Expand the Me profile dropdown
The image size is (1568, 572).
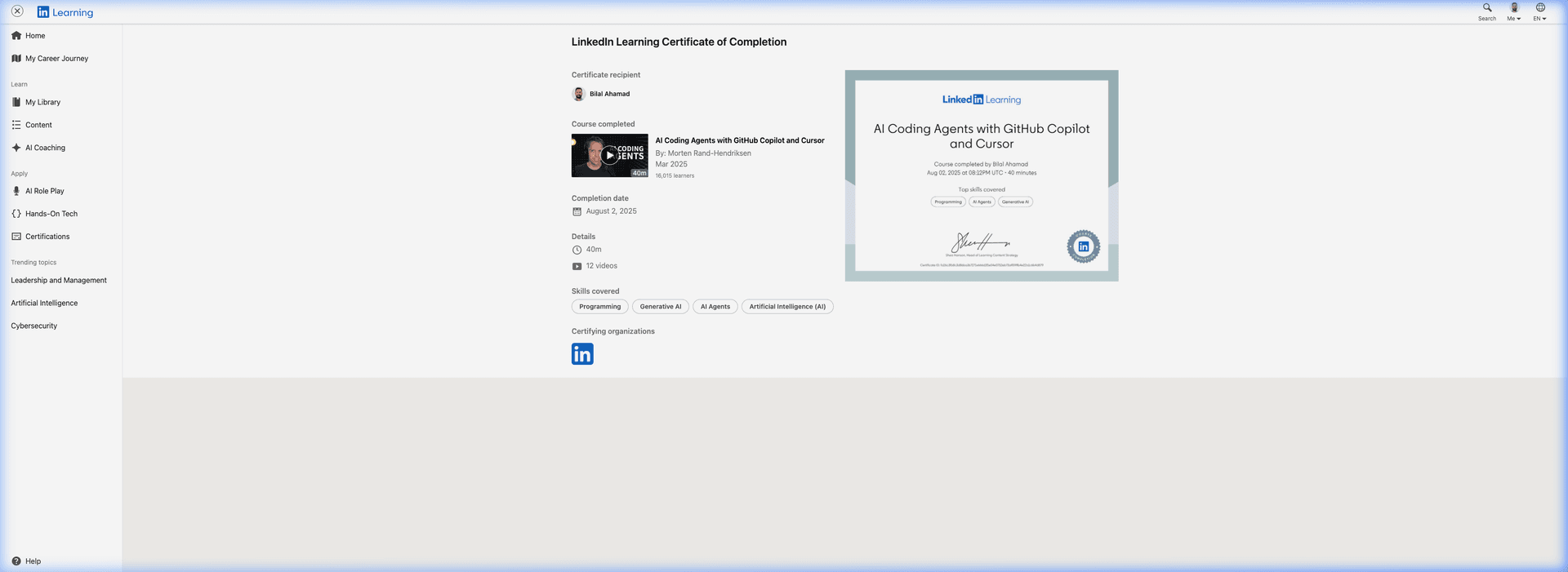[1514, 12]
